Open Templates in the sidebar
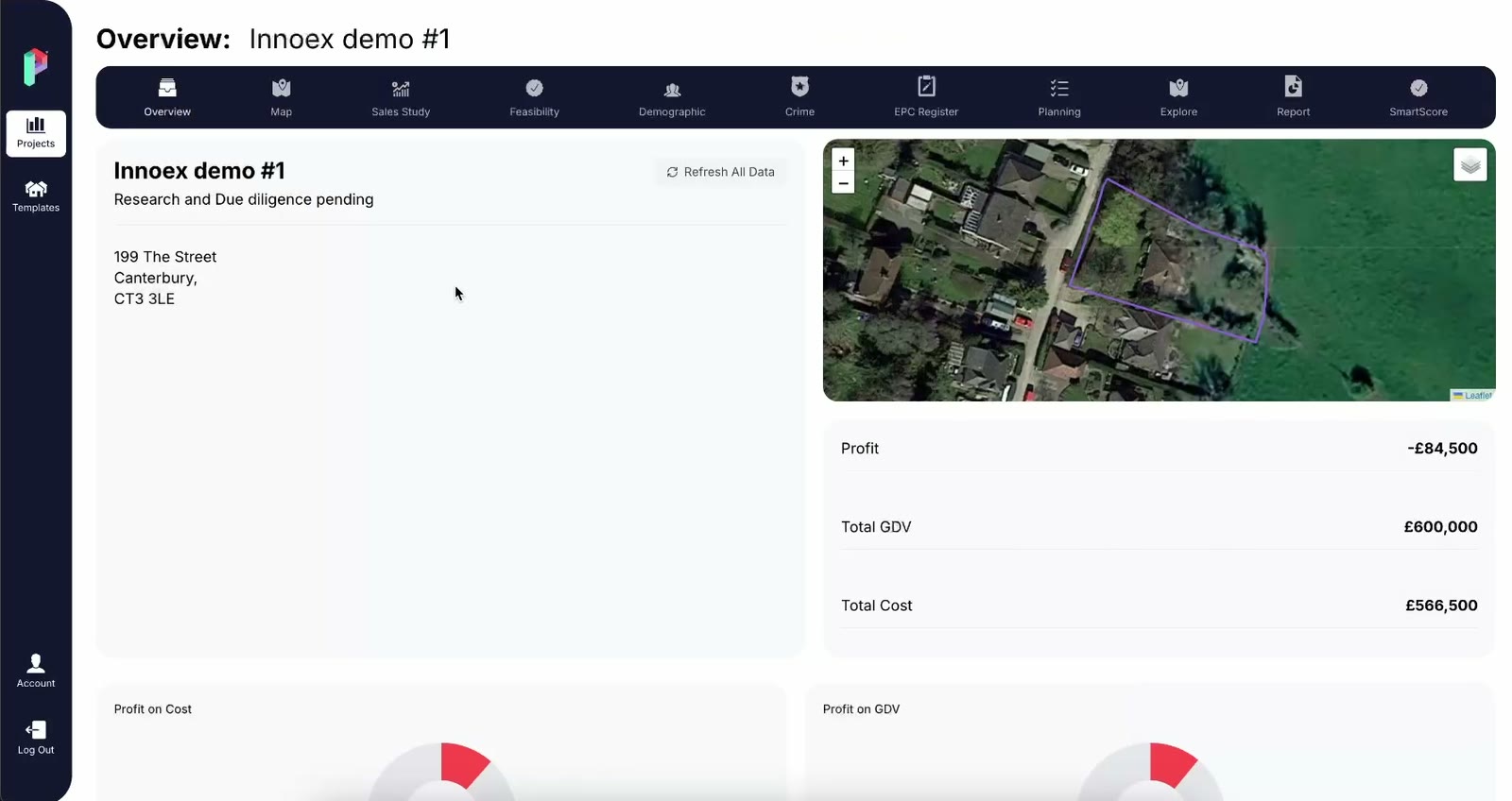This screenshot has height=801, width=1512. (36, 196)
